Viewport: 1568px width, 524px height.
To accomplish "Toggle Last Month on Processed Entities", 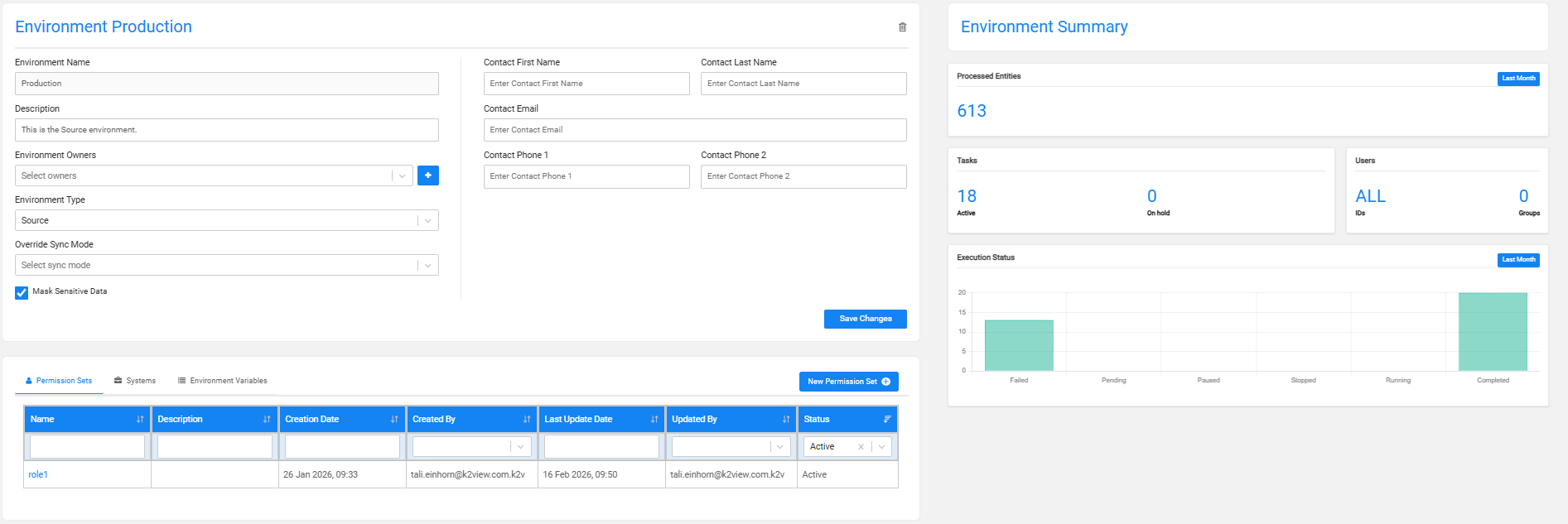I will [1518, 79].
